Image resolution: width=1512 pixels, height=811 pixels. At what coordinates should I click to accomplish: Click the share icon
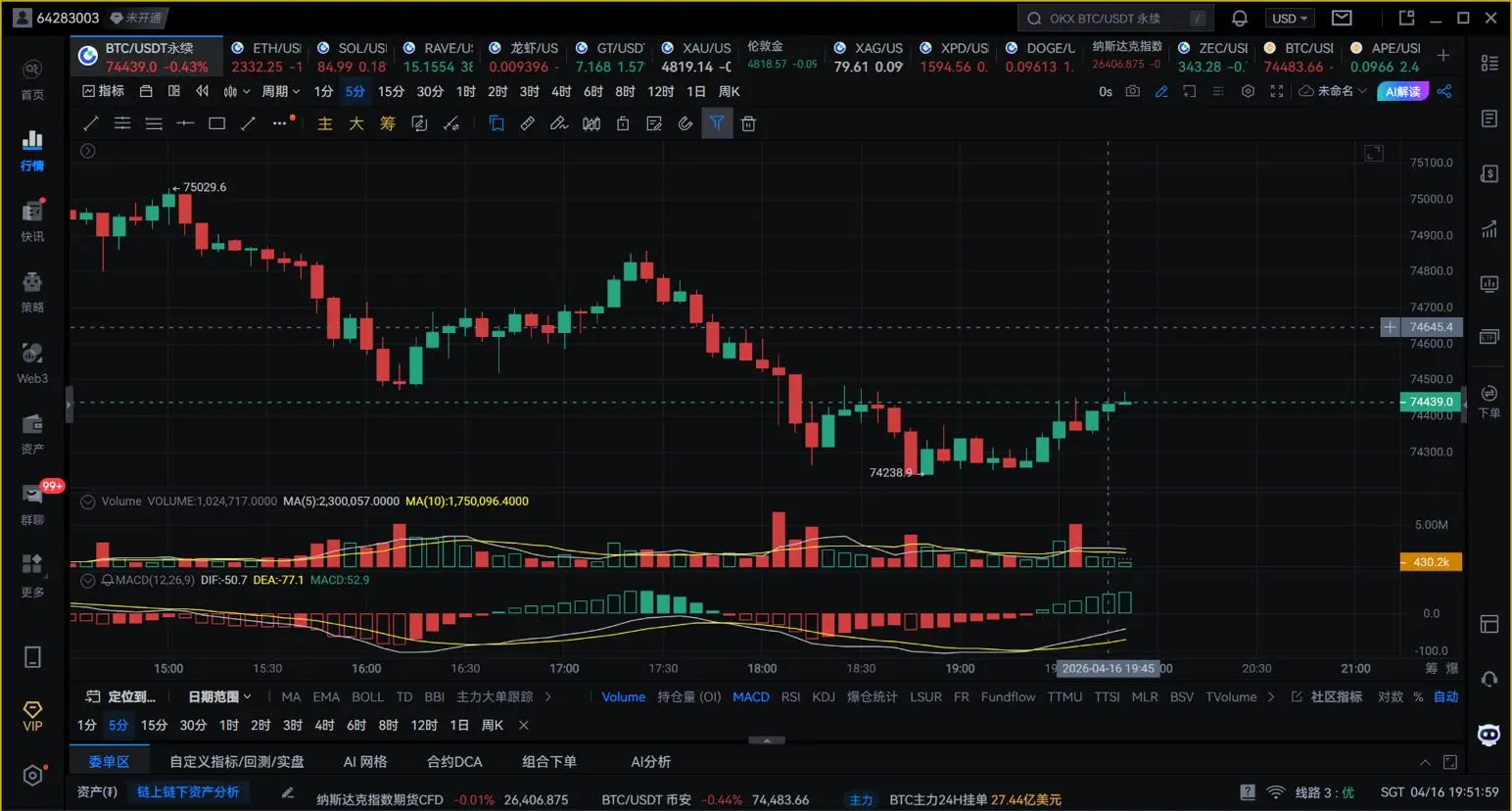pyautogui.click(x=1444, y=91)
